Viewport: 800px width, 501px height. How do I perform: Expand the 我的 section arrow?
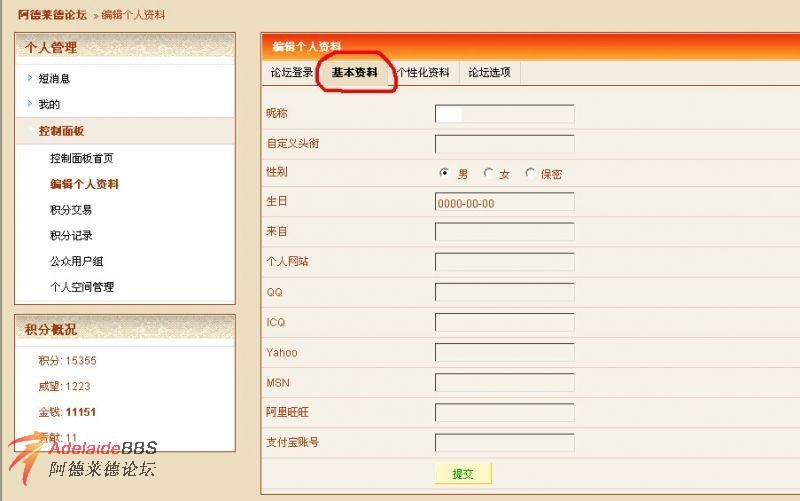pos(30,103)
